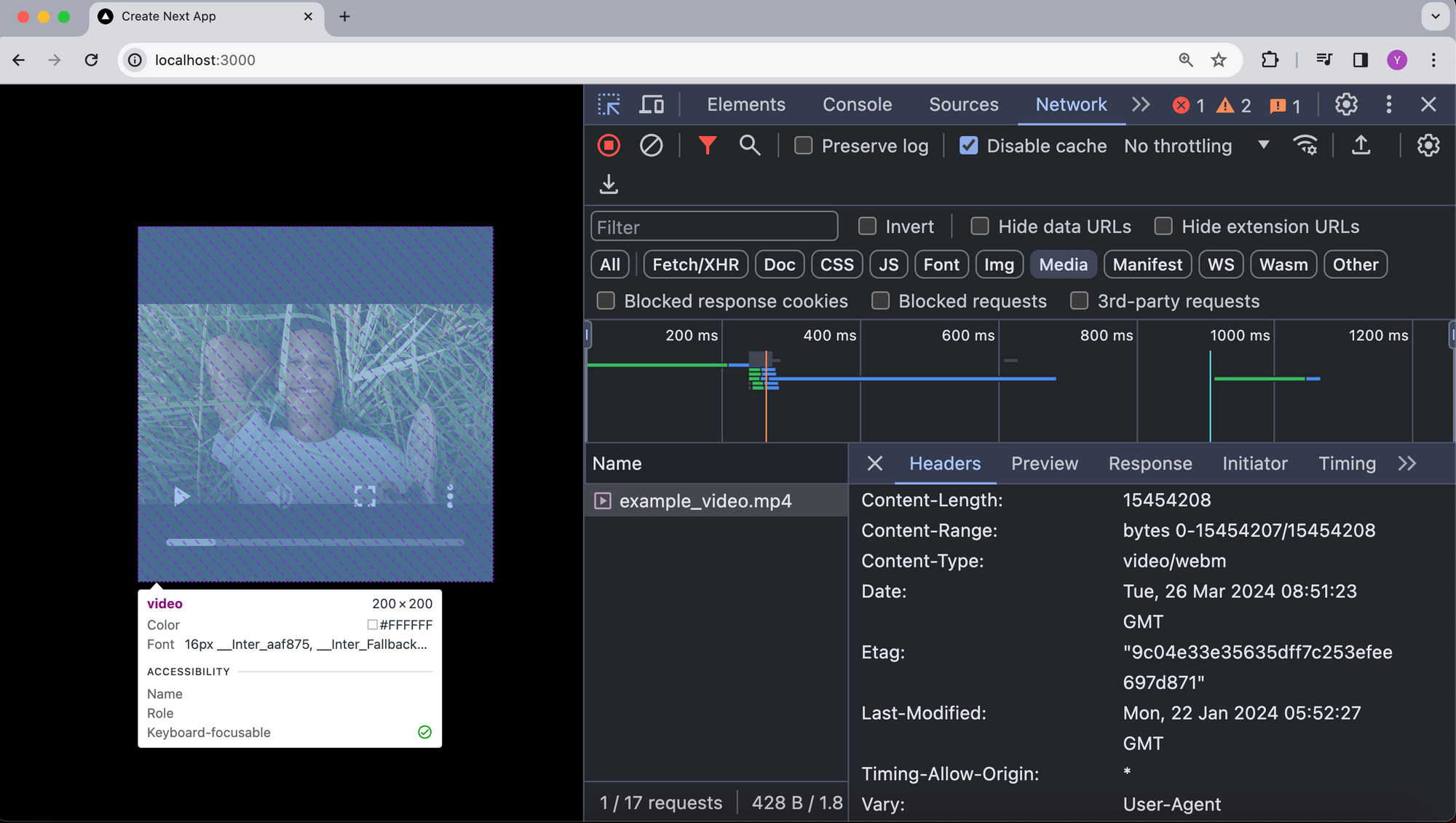This screenshot has width=1456, height=823.
Task: Open the 1 issue badge
Action: tap(1285, 106)
